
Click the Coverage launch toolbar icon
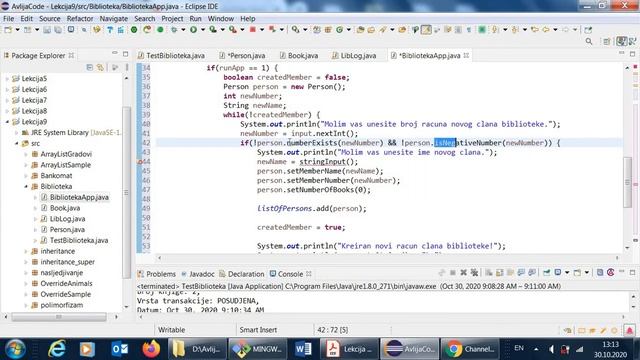click(213, 30)
